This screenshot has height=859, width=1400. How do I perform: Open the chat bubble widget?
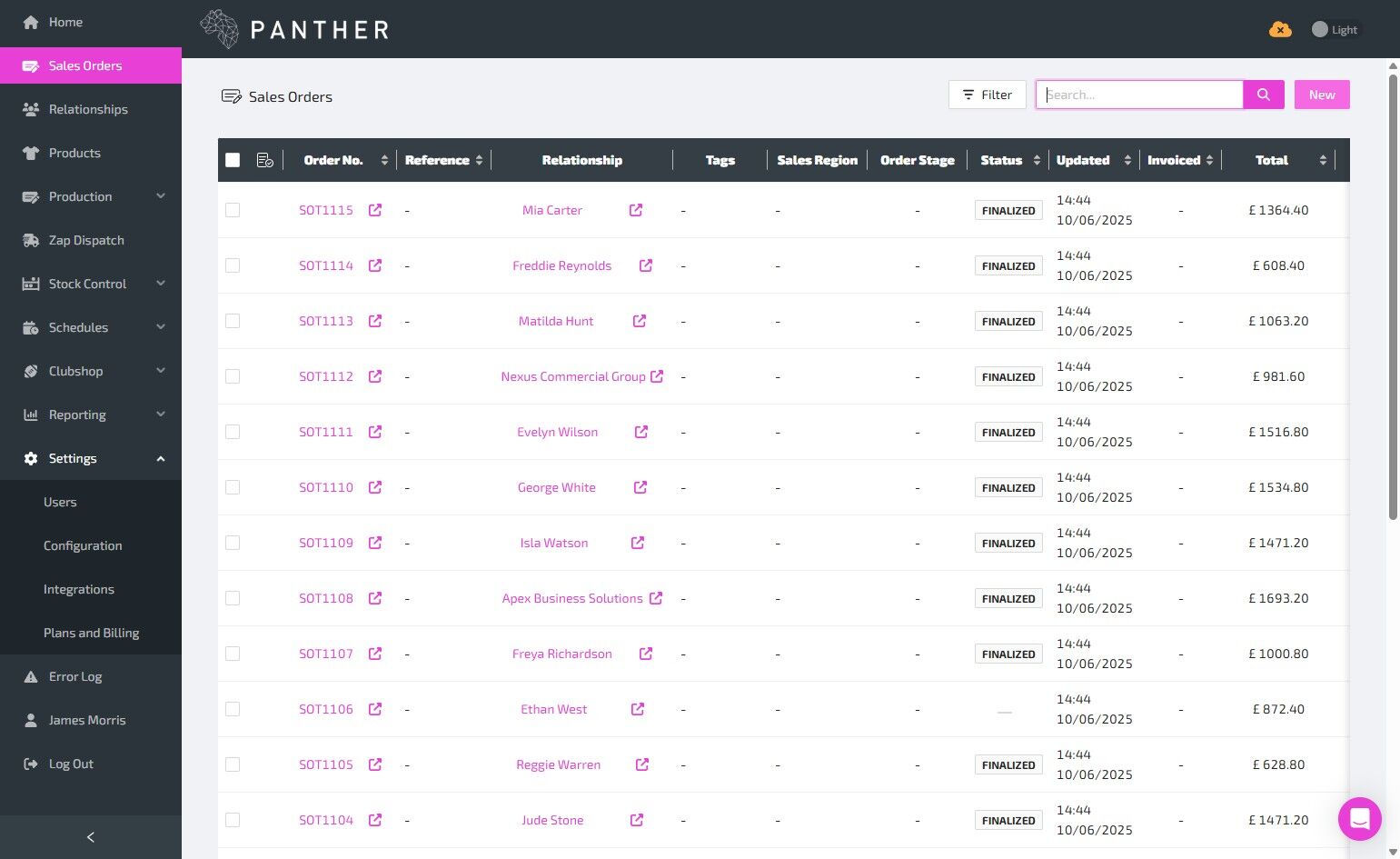(x=1360, y=819)
